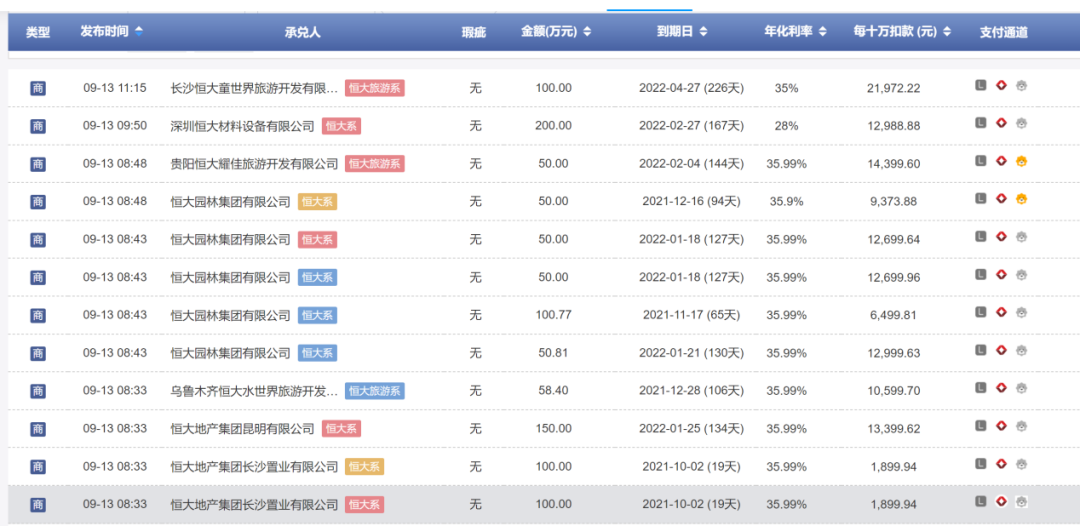This screenshot has height=526, width=1080.
Task: Click due date 2021-12-28 (106天)
Action: 692,391
